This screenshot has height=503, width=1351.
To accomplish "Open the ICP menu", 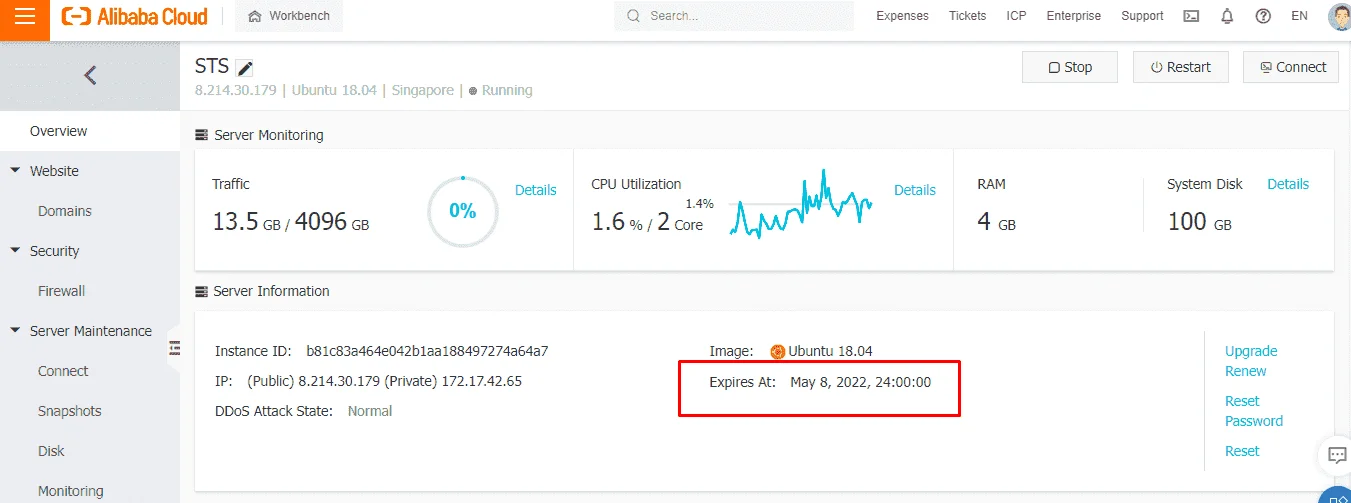I will 1016,16.
